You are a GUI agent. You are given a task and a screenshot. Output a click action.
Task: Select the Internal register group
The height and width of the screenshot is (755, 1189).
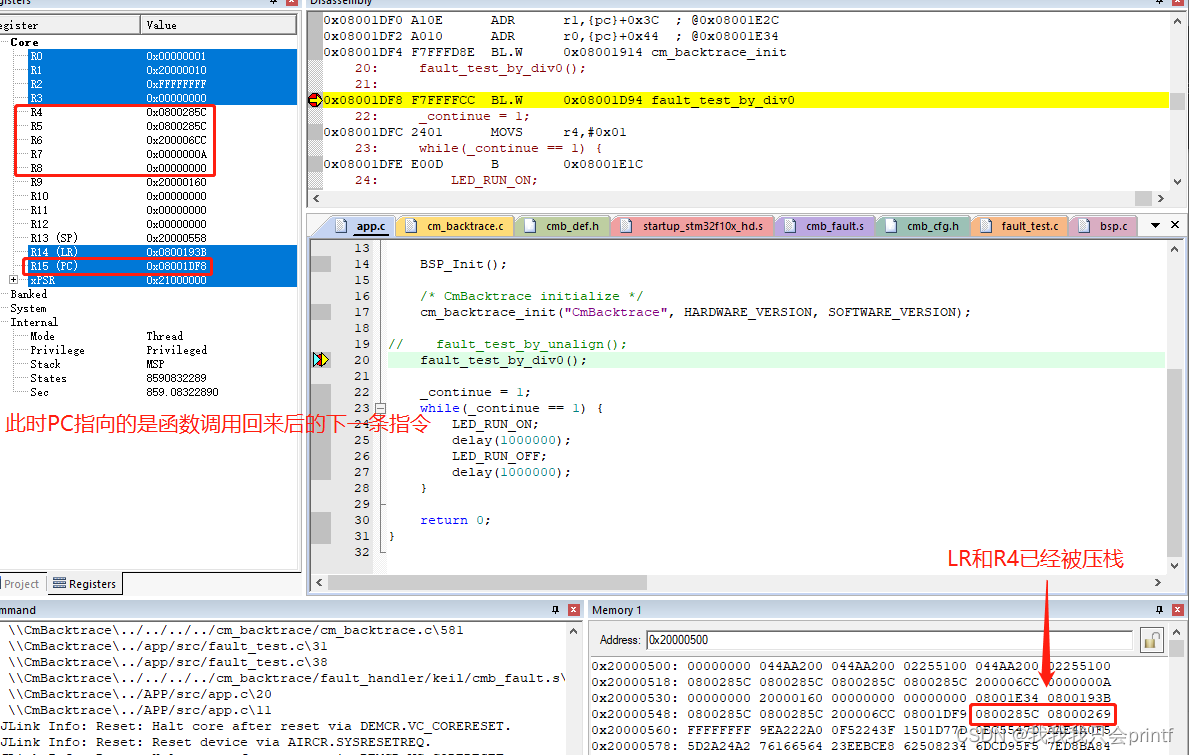coord(33,322)
